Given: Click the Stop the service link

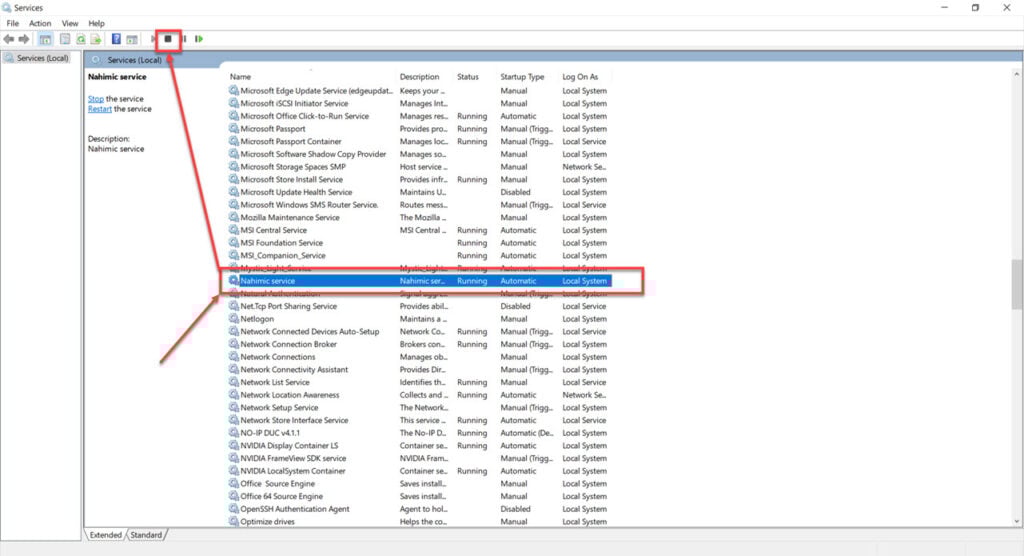Looking at the screenshot, I should [95, 99].
